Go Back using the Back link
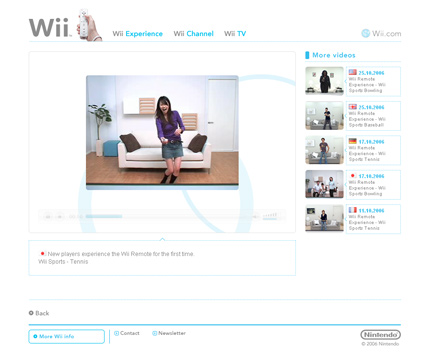Image resolution: width=430 pixels, height=360 pixels. (x=39, y=313)
